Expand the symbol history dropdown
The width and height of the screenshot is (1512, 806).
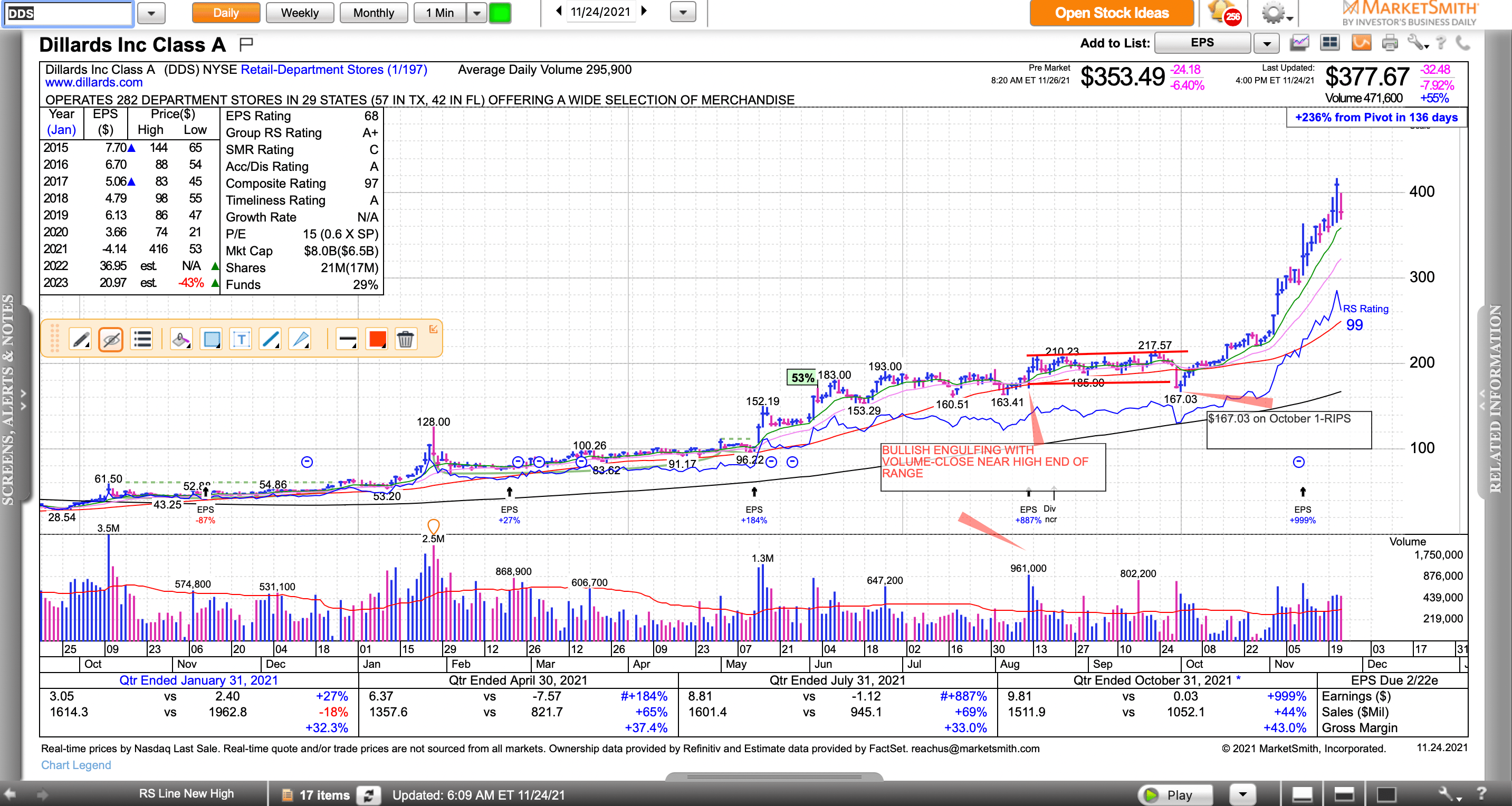(151, 14)
